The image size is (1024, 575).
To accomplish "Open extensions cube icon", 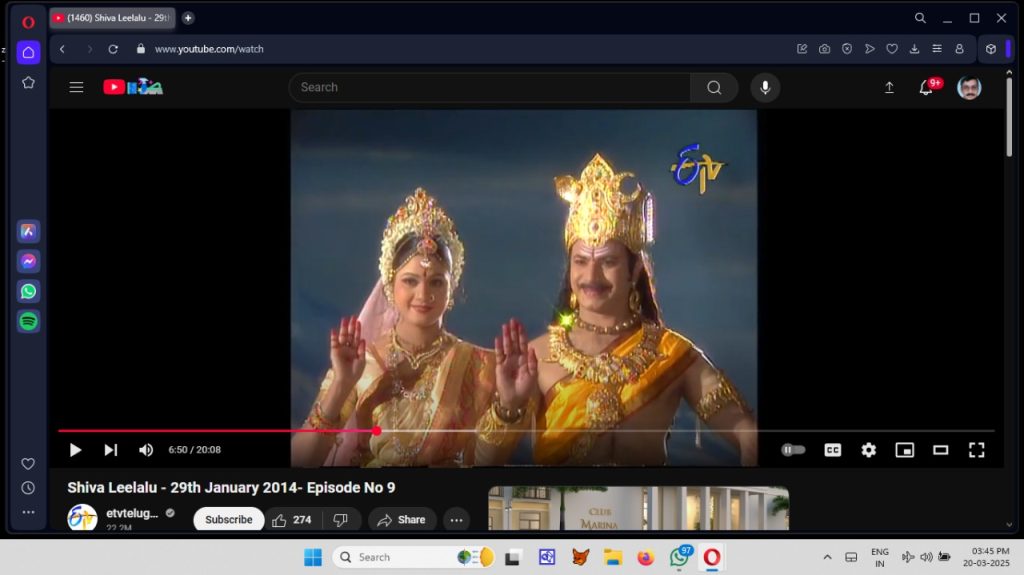I will pos(991,49).
